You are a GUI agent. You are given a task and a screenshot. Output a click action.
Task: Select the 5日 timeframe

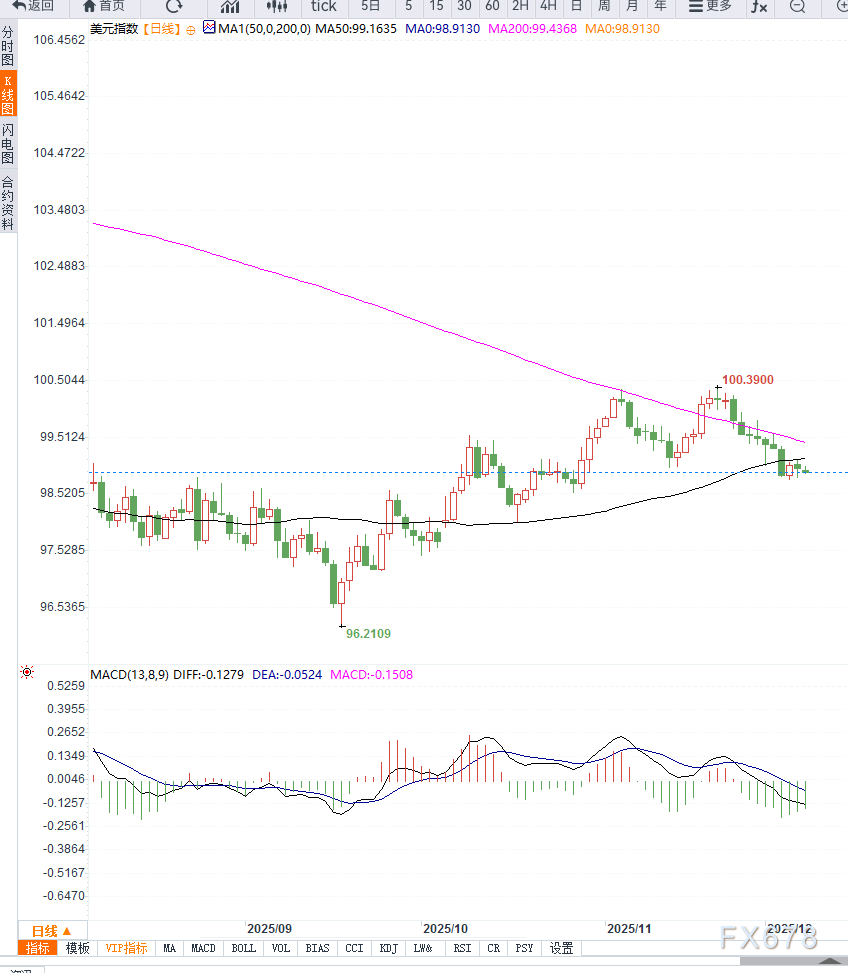pos(370,6)
